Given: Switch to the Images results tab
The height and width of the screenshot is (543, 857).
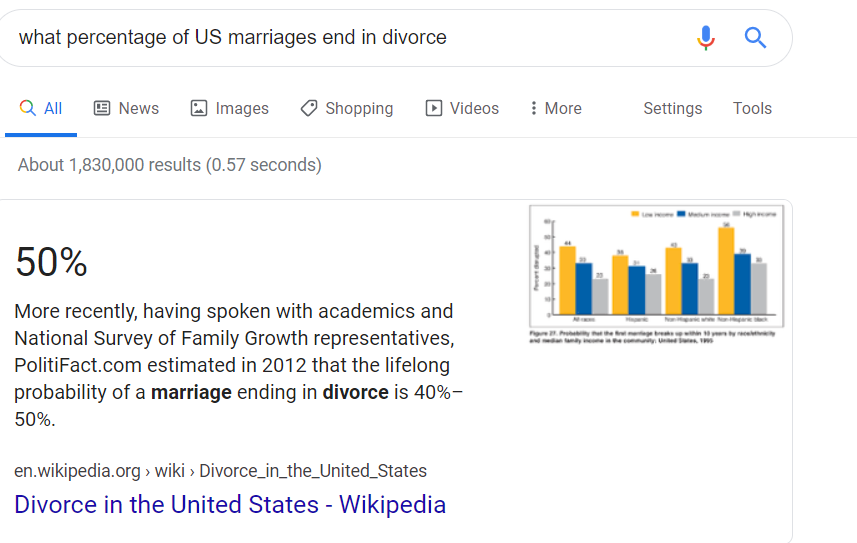Looking at the screenshot, I should (x=230, y=108).
